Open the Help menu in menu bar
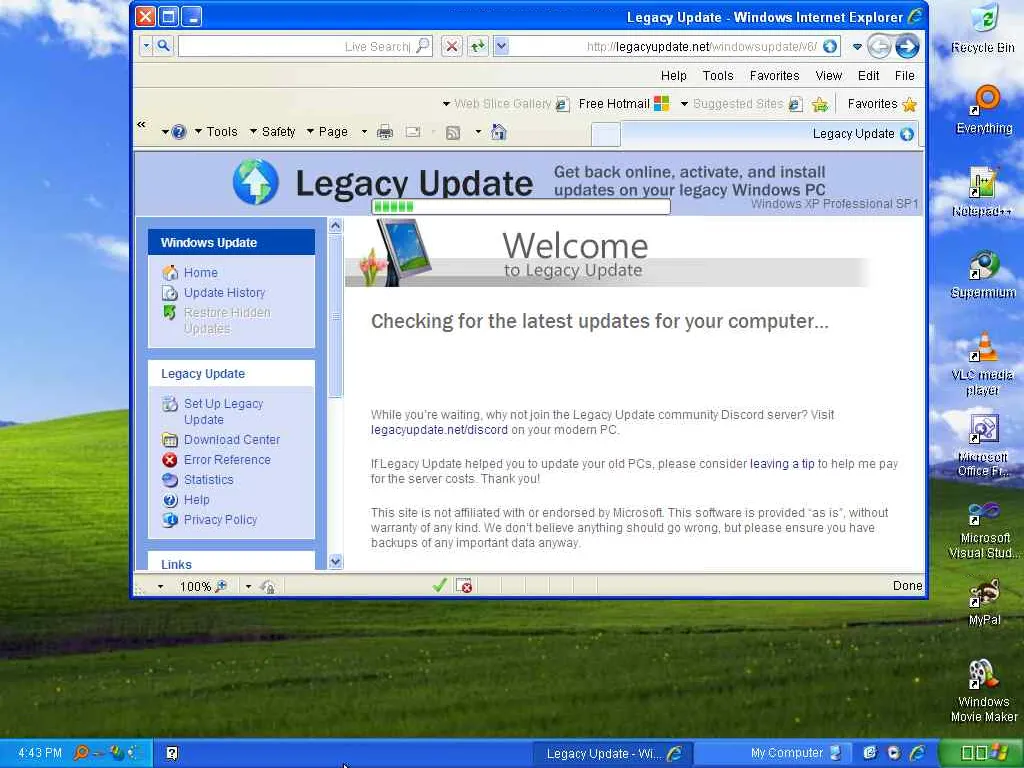This screenshot has width=1024, height=768. (x=673, y=76)
